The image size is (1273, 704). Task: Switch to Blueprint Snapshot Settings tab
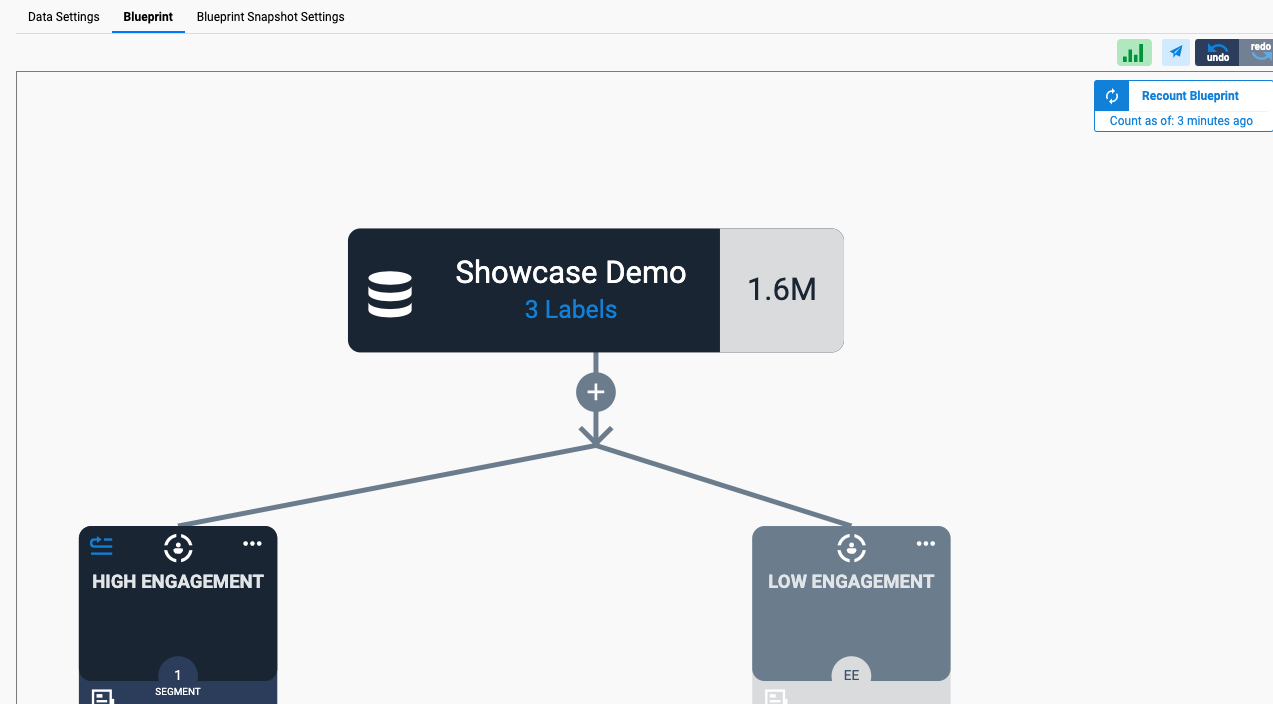pyautogui.click(x=270, y=17)
